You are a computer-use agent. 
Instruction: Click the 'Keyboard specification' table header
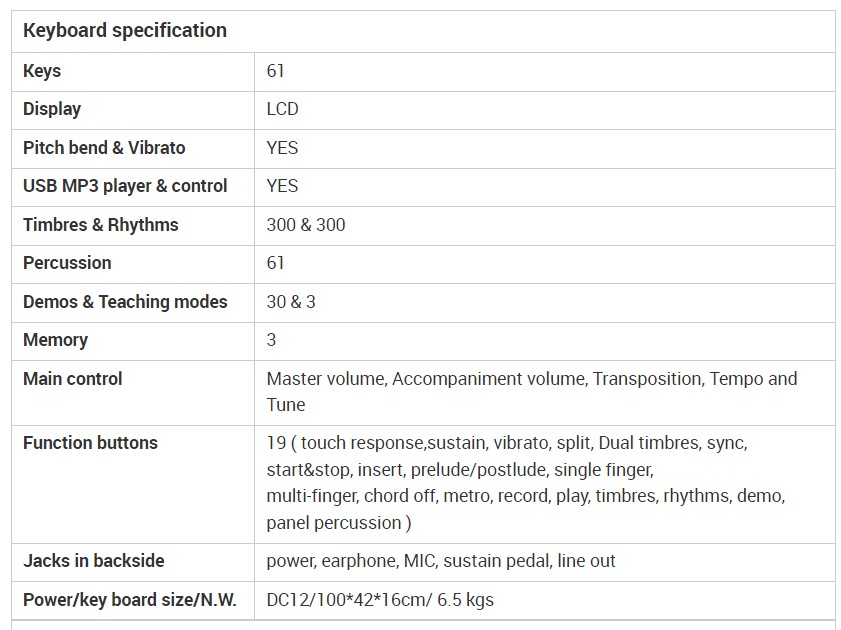click(x=125, y=30)
